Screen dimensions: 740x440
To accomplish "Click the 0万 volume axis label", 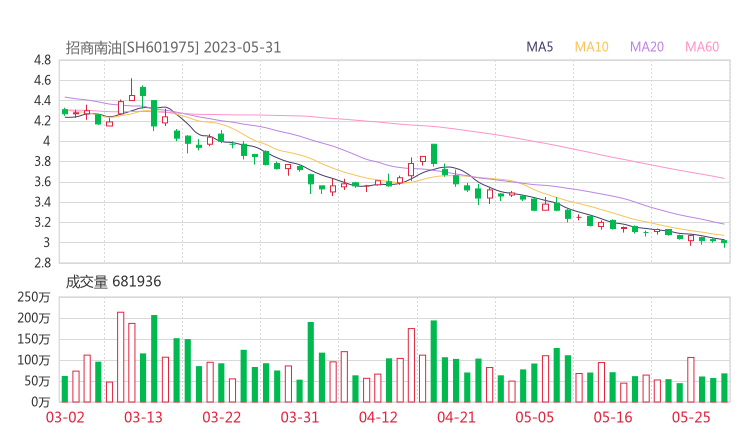I will coord(41,402).
